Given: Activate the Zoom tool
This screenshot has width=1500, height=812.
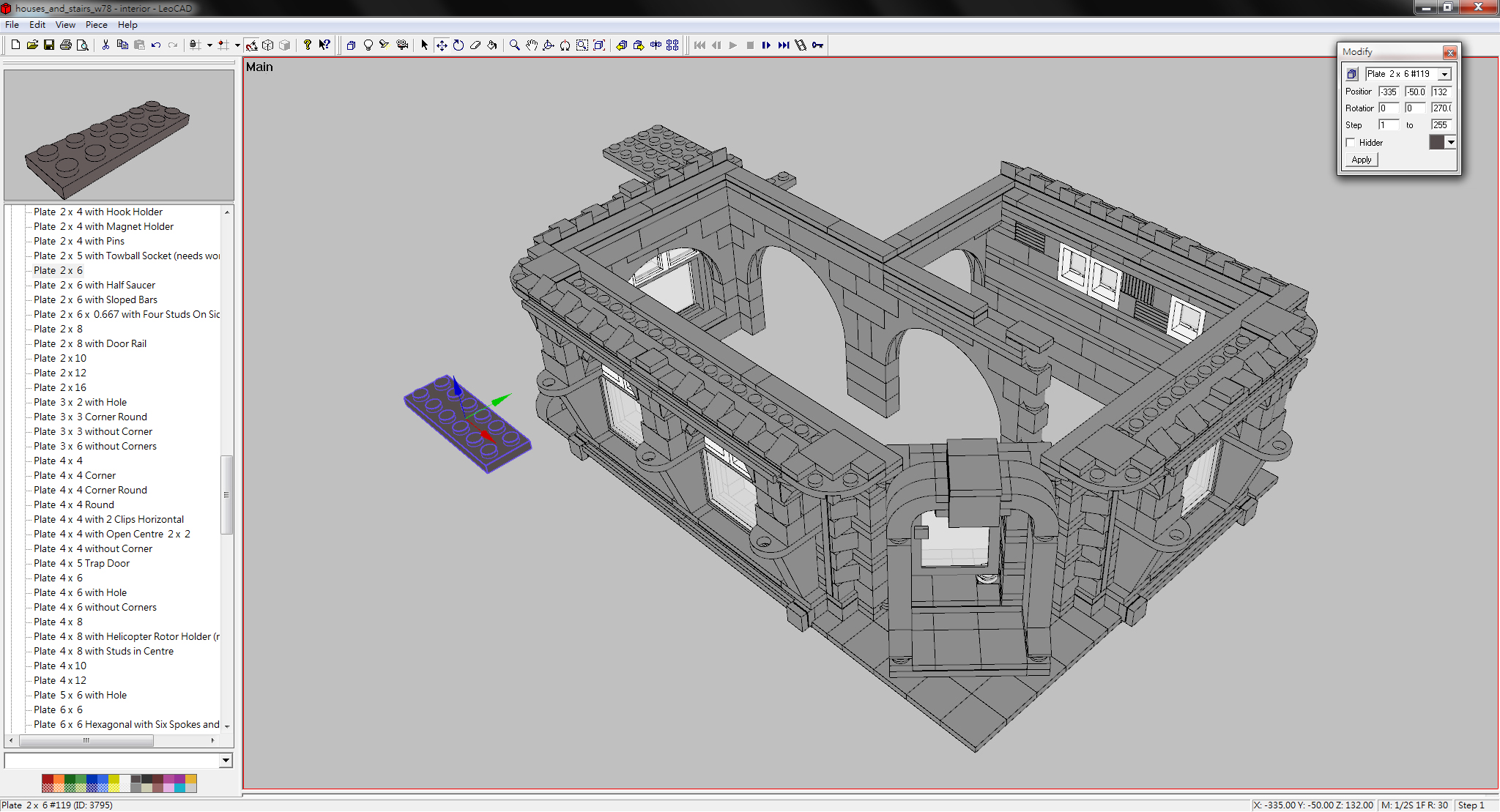Looking at the screenshot, I should coord(515,45).
